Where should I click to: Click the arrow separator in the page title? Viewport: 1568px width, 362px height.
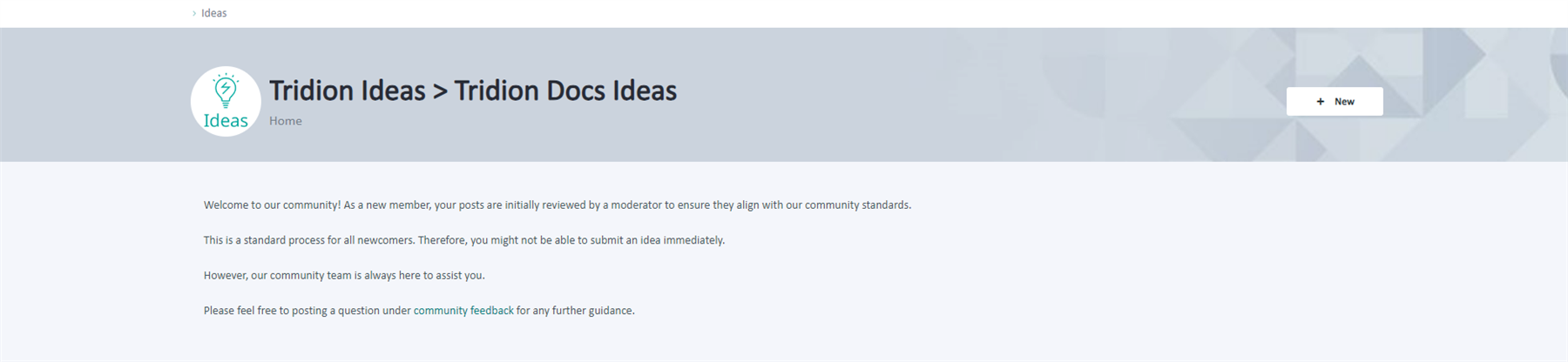pos(440,90)
